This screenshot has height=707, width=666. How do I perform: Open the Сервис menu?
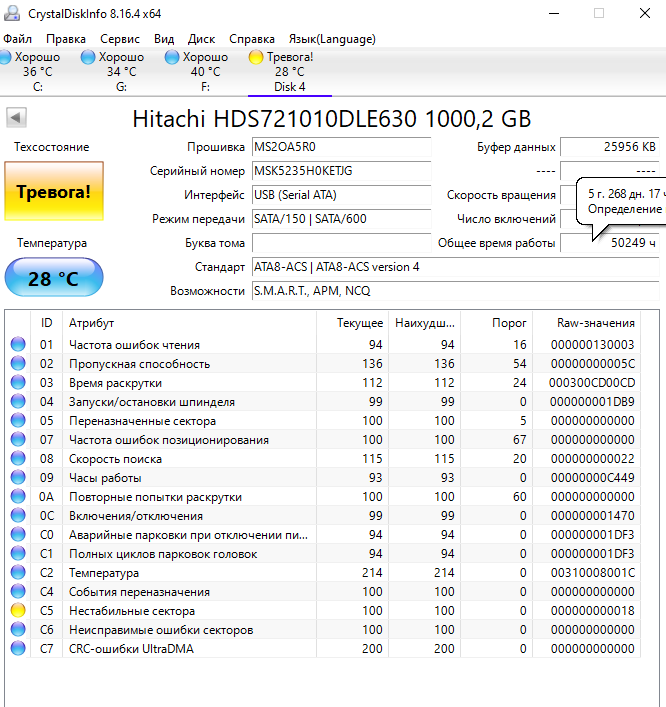pos(120,39)
